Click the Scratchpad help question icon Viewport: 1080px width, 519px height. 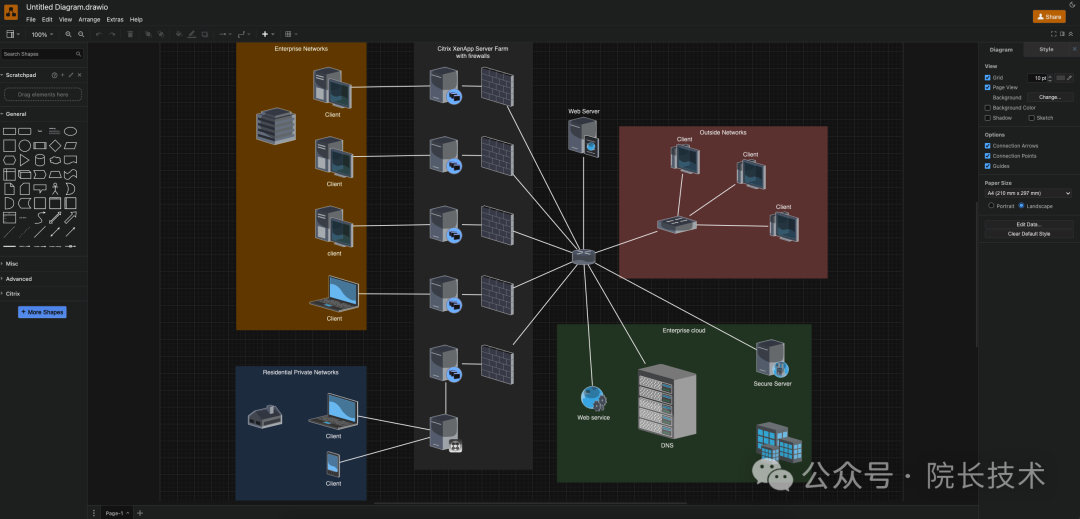pyautogui.click(x=54, y=75)
